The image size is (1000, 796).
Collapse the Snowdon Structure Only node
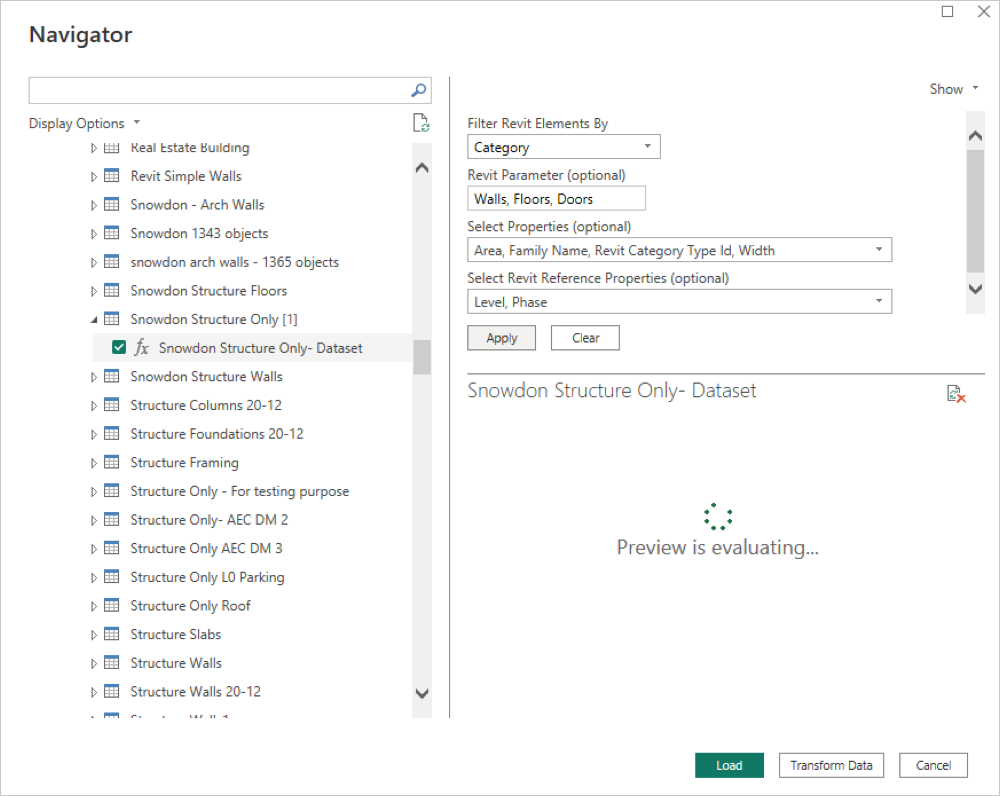click(x=94, y=320)
